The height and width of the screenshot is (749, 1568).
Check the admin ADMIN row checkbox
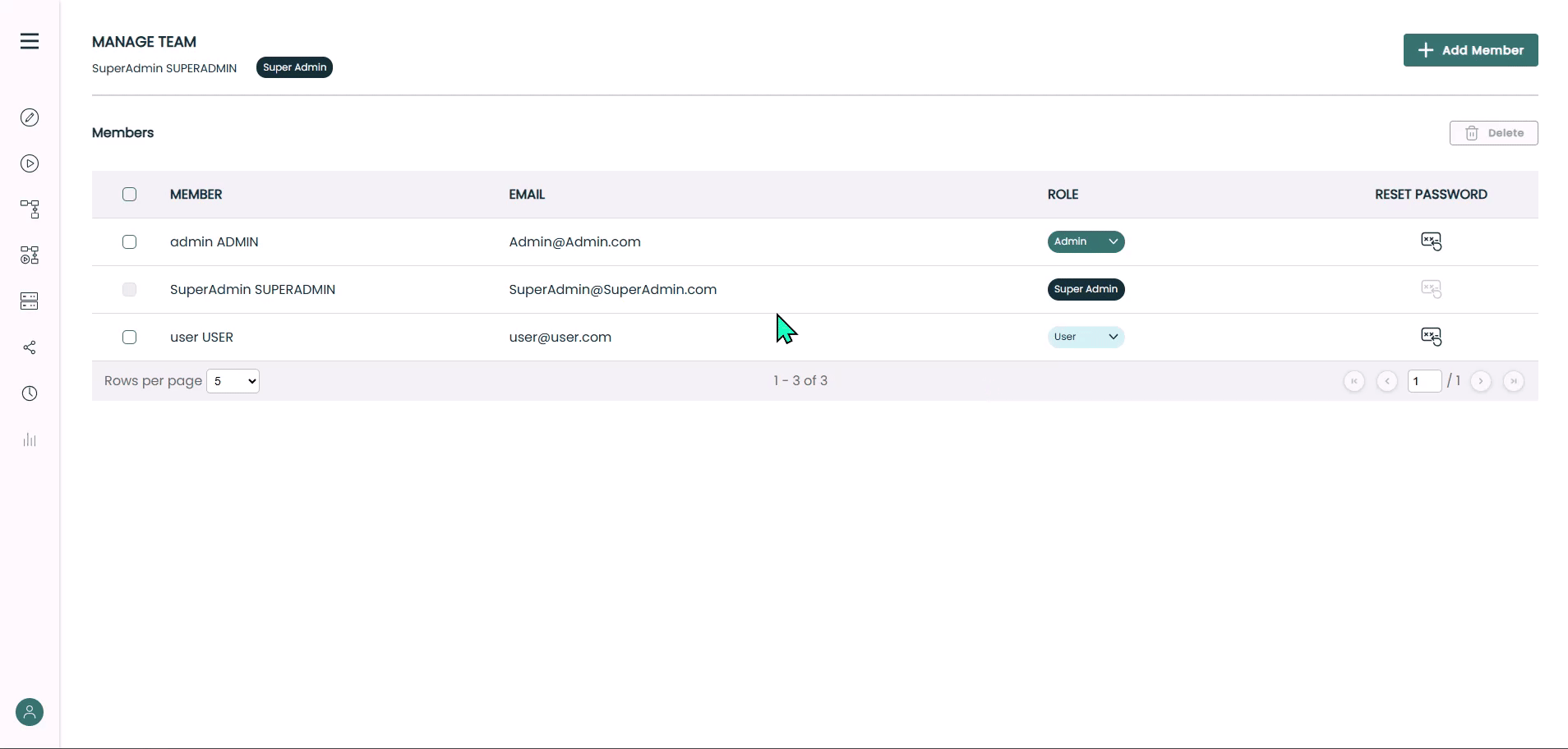[129, 242]
